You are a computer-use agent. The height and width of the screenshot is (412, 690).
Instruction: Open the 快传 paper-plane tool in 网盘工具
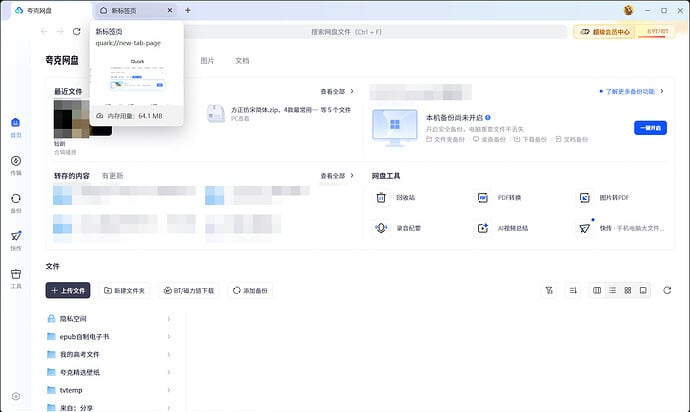pyautogui.click(x=584, y=228)
